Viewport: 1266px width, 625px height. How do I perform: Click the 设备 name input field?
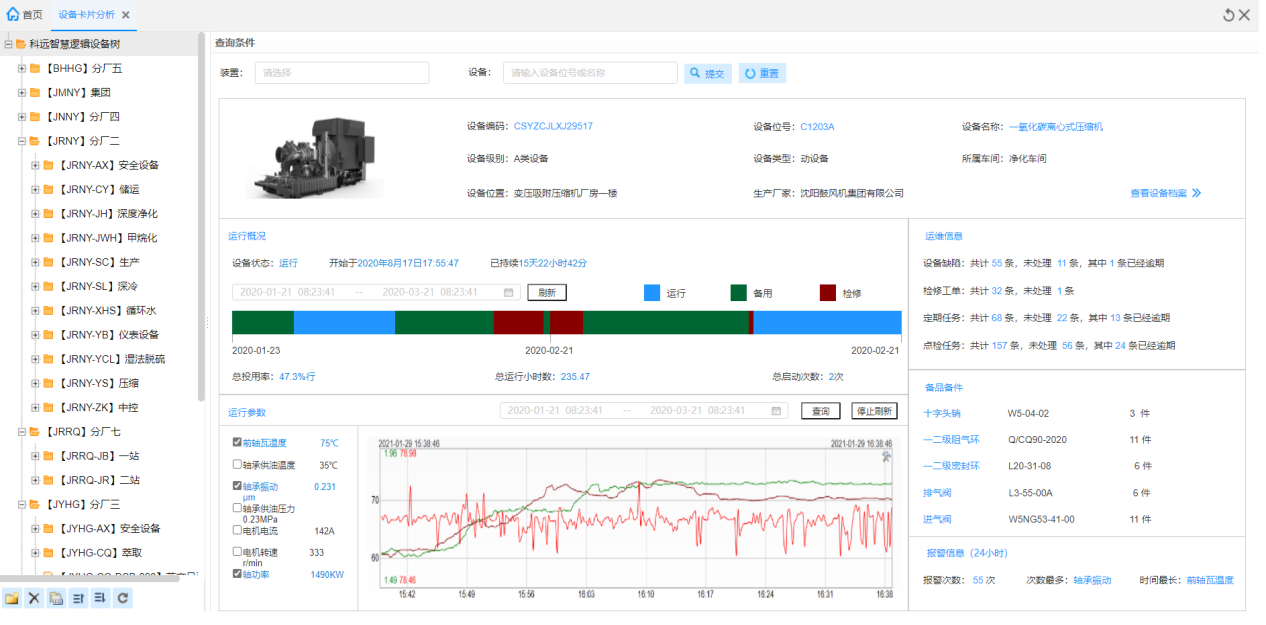(590, 73)
